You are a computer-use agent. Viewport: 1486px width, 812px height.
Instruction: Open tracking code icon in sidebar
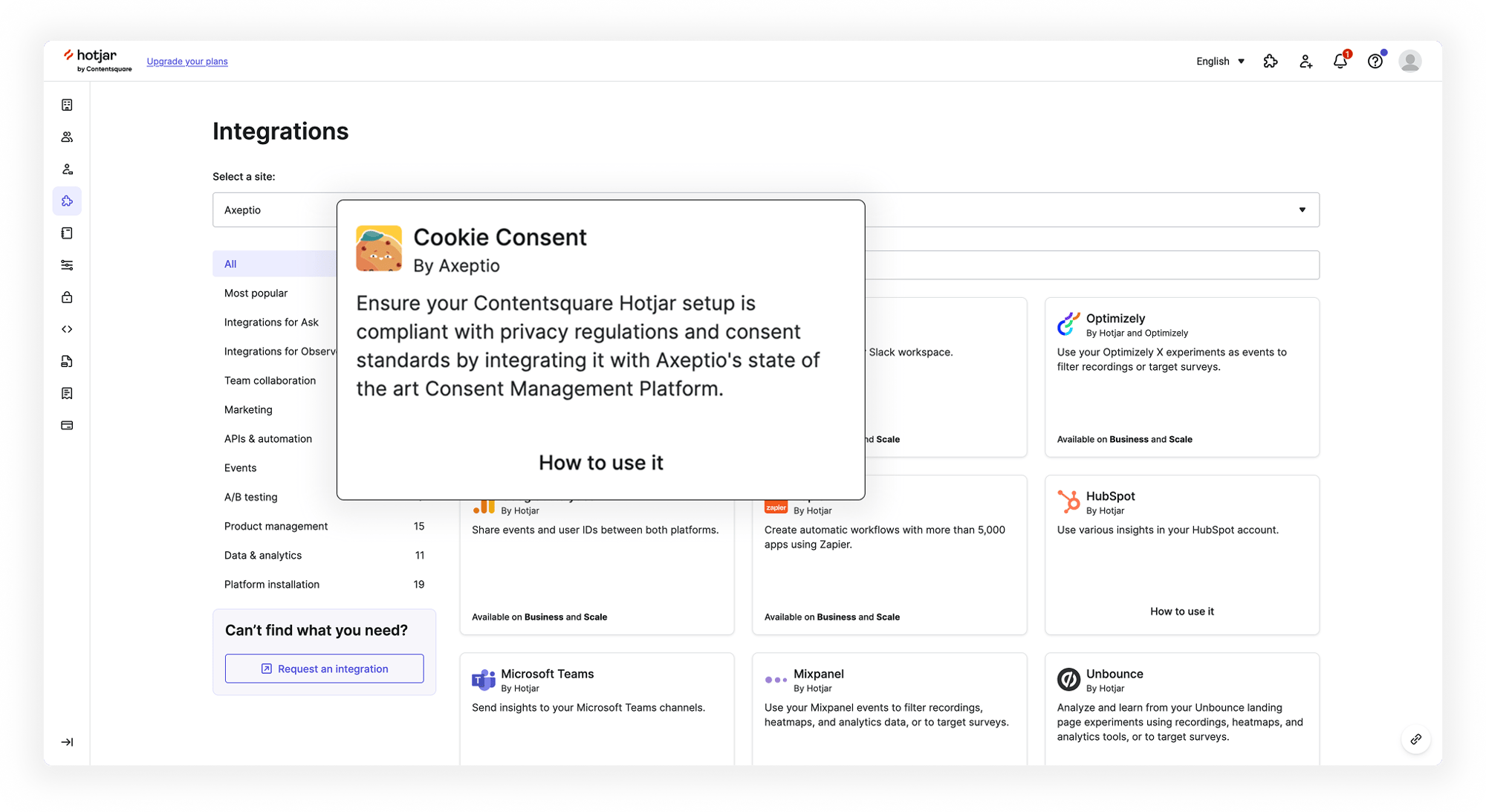(67, 329)
